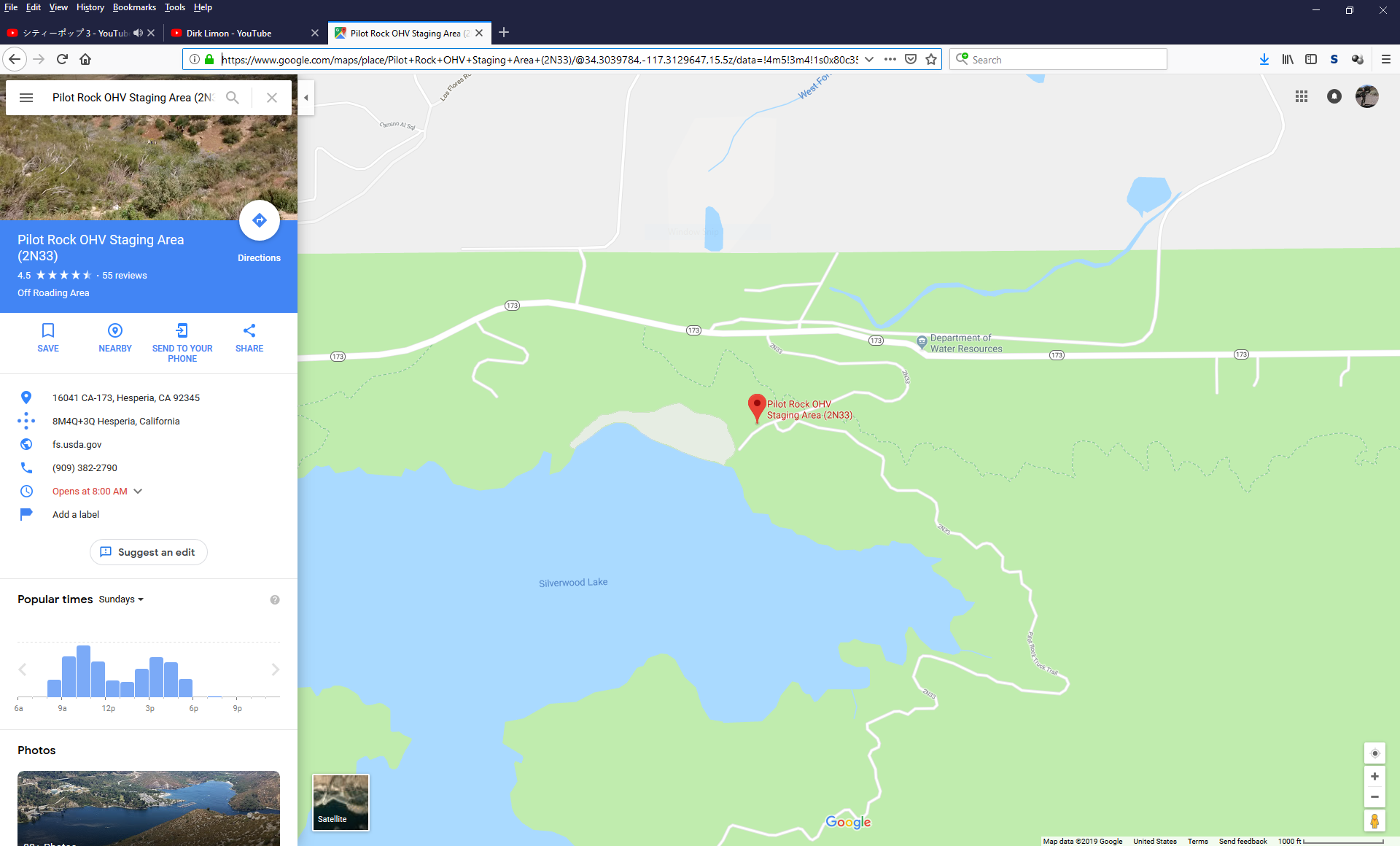Viewport: 1400px width, 846px height.
Task: Open the address bar history dropdown
Action: coord(869,60)
